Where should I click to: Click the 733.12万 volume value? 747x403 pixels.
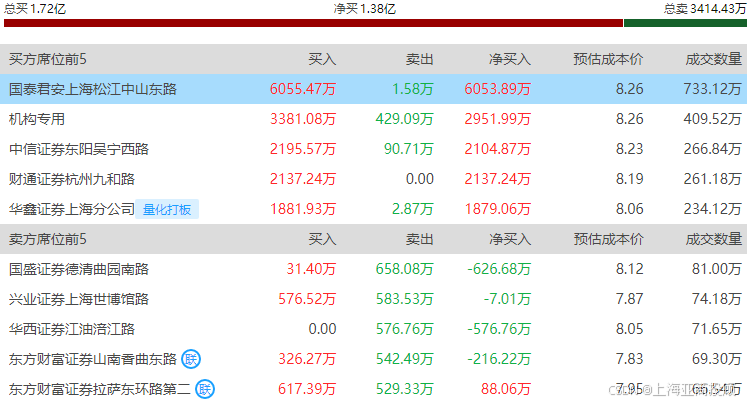(x=712, y=89)
